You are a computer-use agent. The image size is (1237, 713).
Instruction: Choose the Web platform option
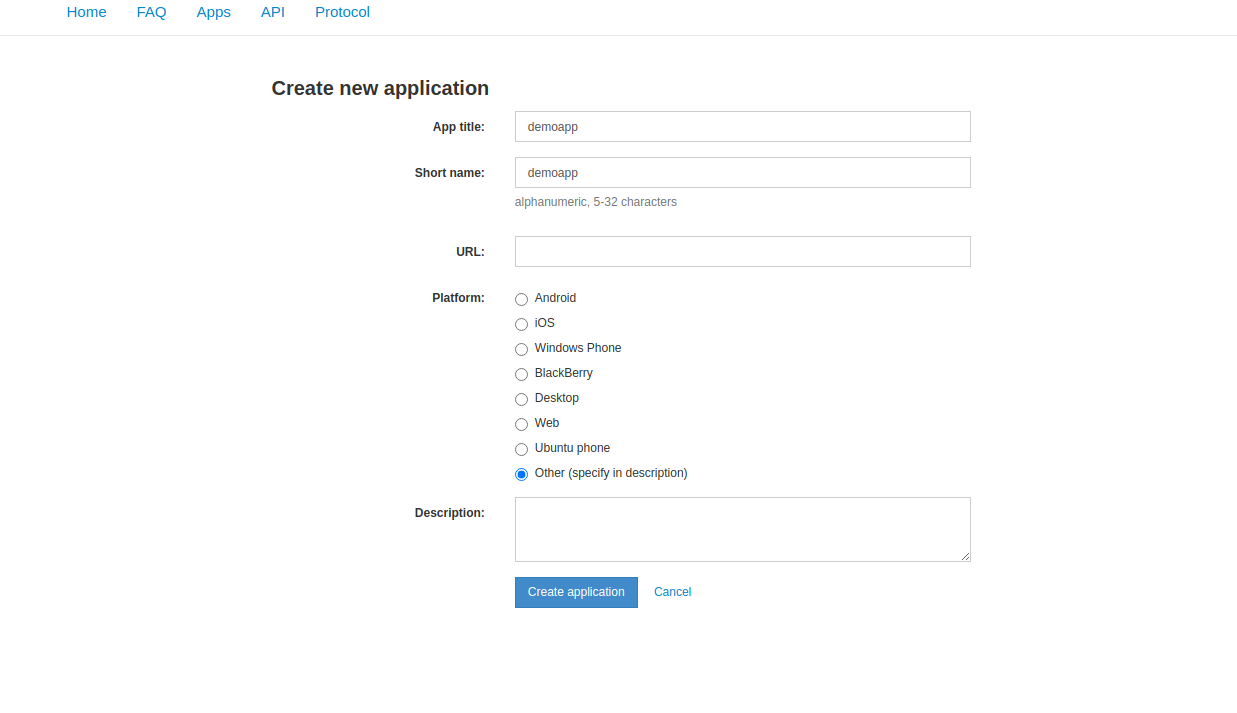[x=521, y=424]
